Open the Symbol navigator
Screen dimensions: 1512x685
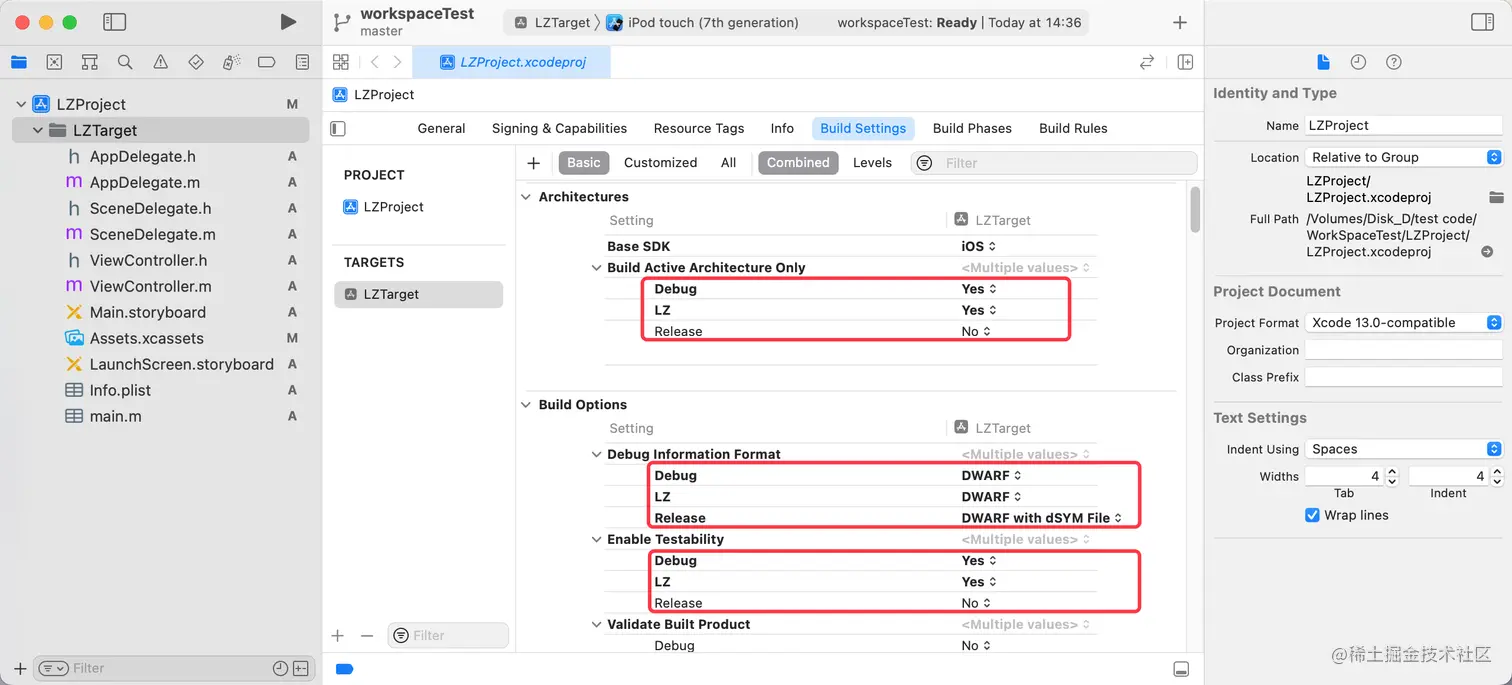tap(89, 62)
